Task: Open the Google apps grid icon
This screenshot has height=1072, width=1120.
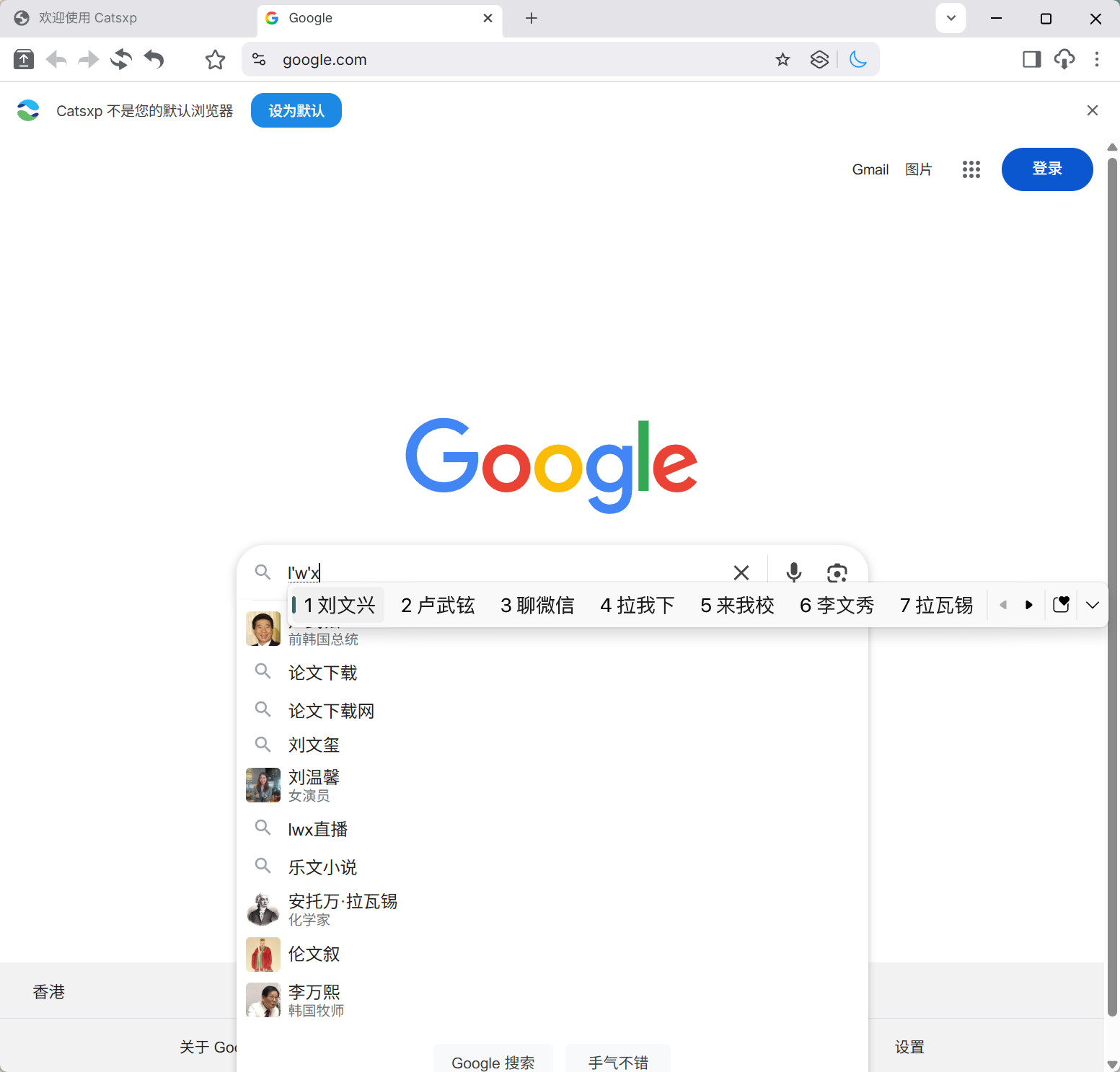Action: pyautogui.click(x=971, y=169)
